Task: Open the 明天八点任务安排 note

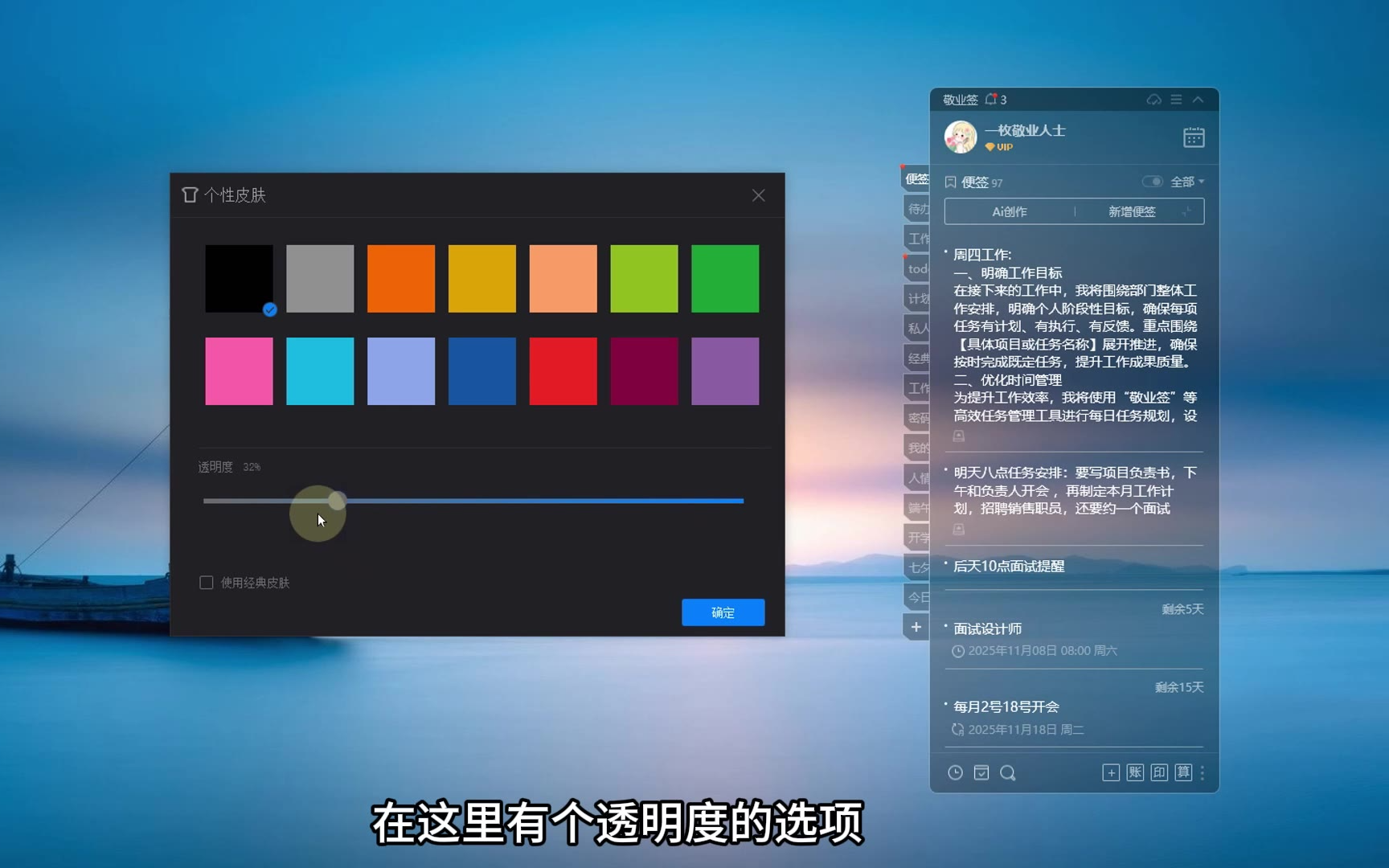Action: point(1075,490)
